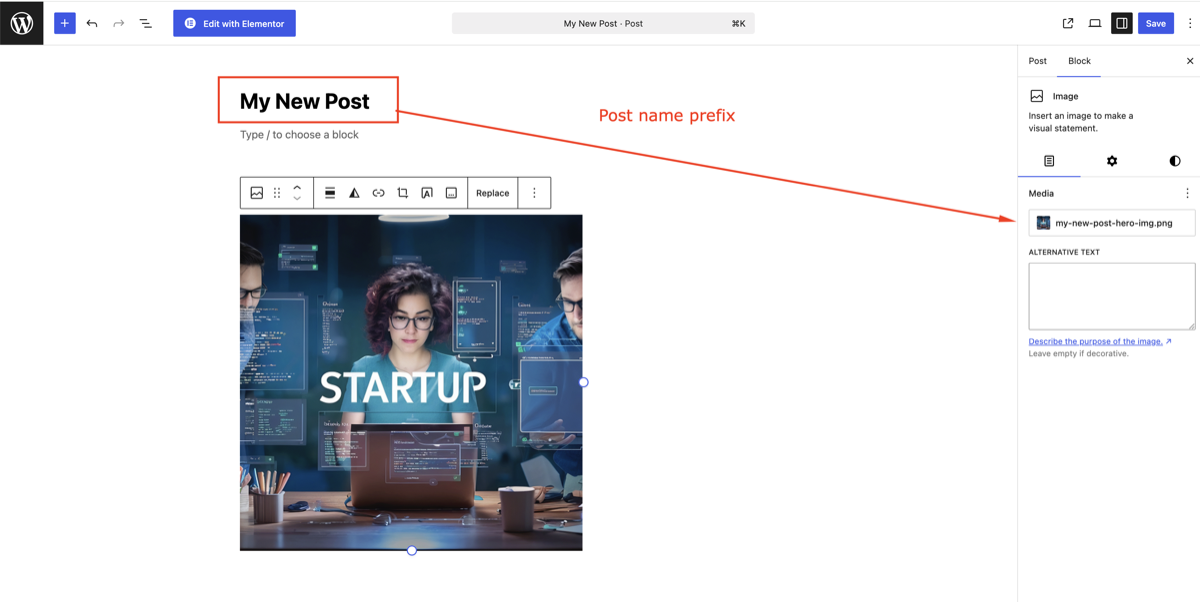Click the My New Post title
The height and width of the screenshot is (602, 1200).
305,101
